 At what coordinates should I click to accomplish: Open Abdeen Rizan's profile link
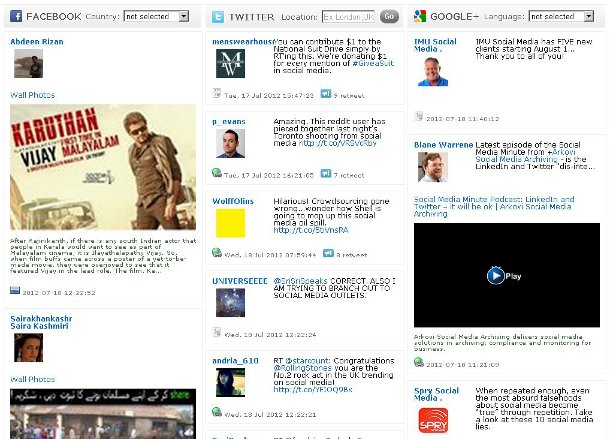pos(37,42)
